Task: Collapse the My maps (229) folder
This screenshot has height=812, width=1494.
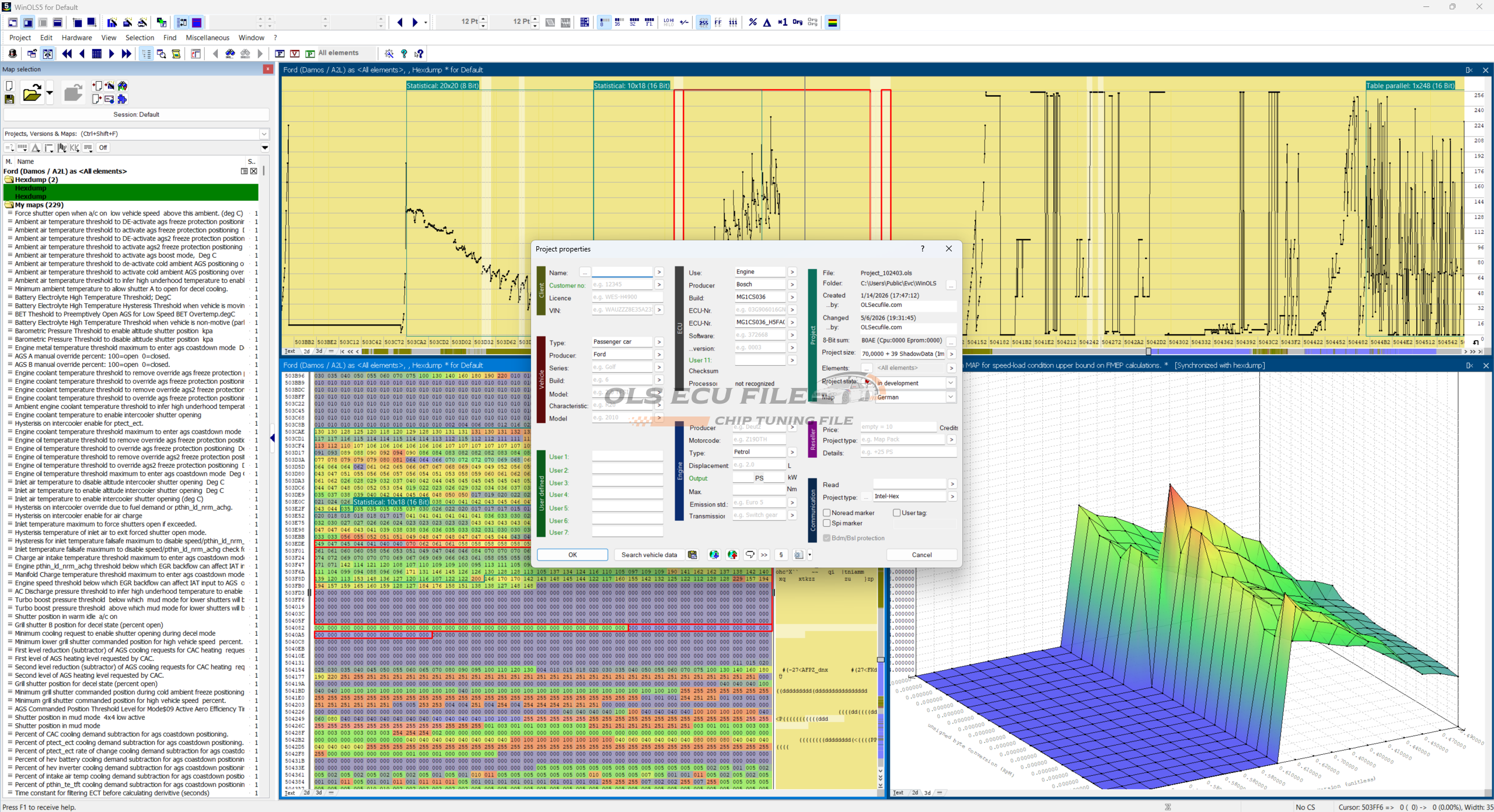Action: pyautogui.click(x=9, y=205)
